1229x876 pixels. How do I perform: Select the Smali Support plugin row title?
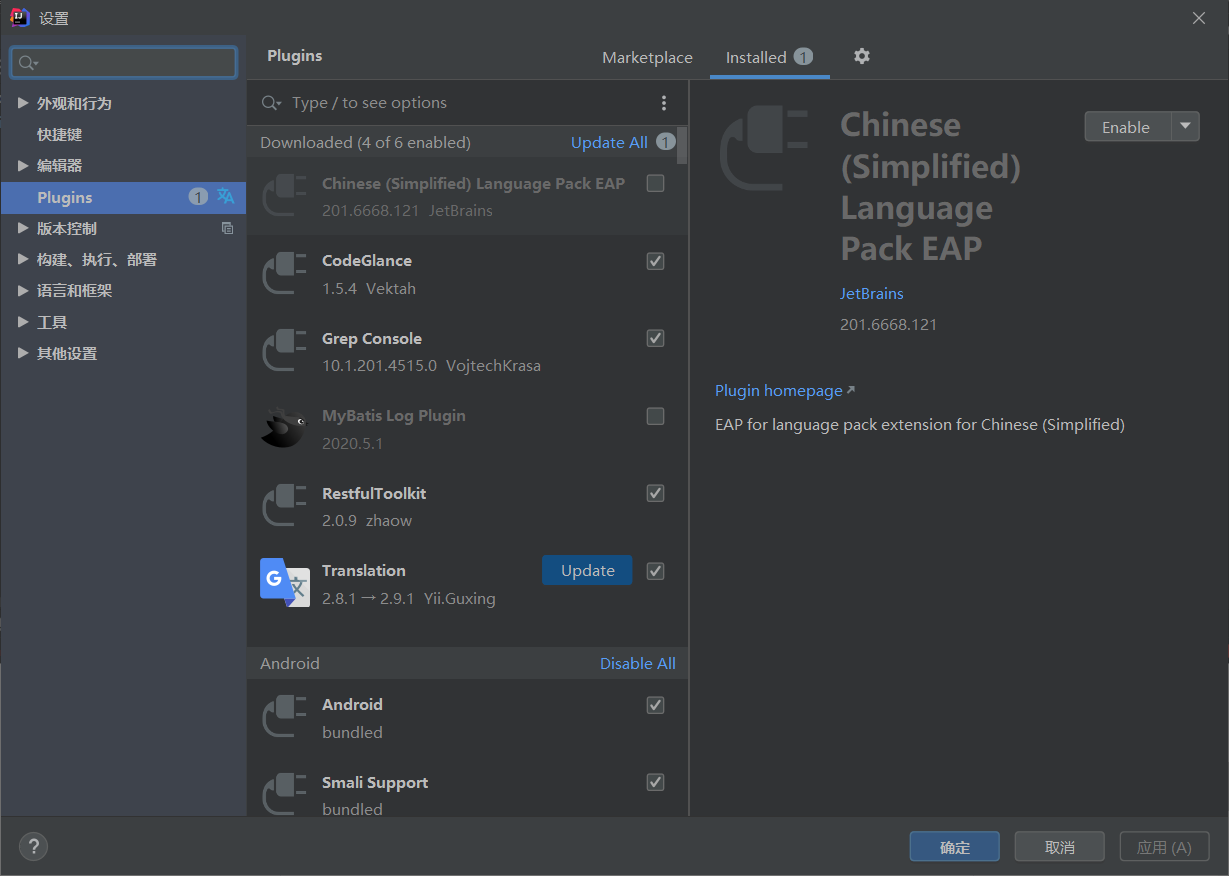[x=375, y=782]
